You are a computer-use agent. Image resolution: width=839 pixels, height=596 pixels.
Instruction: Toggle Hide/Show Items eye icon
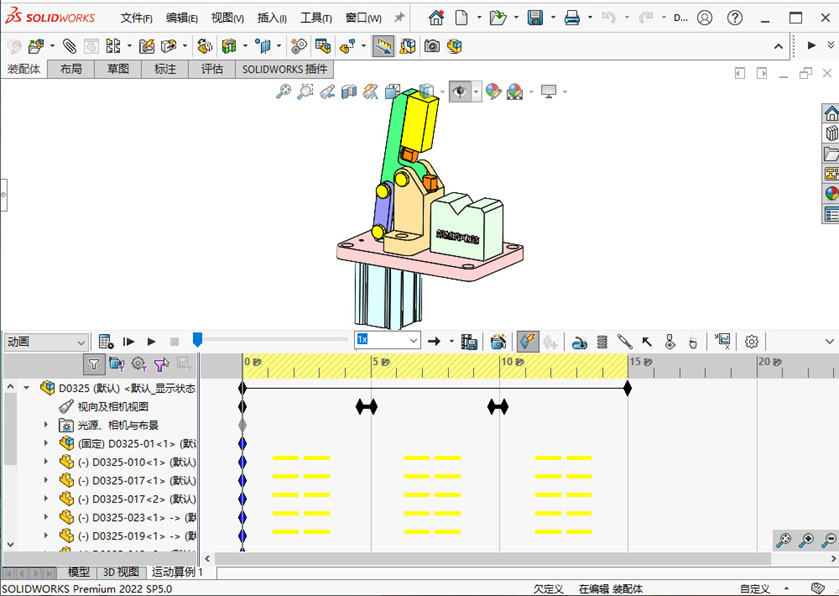click(459, 91)
